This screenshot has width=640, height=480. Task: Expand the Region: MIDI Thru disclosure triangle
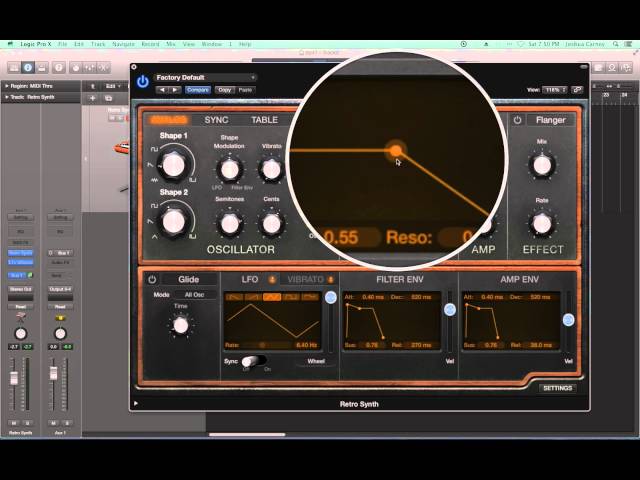[x=7, y=86]
